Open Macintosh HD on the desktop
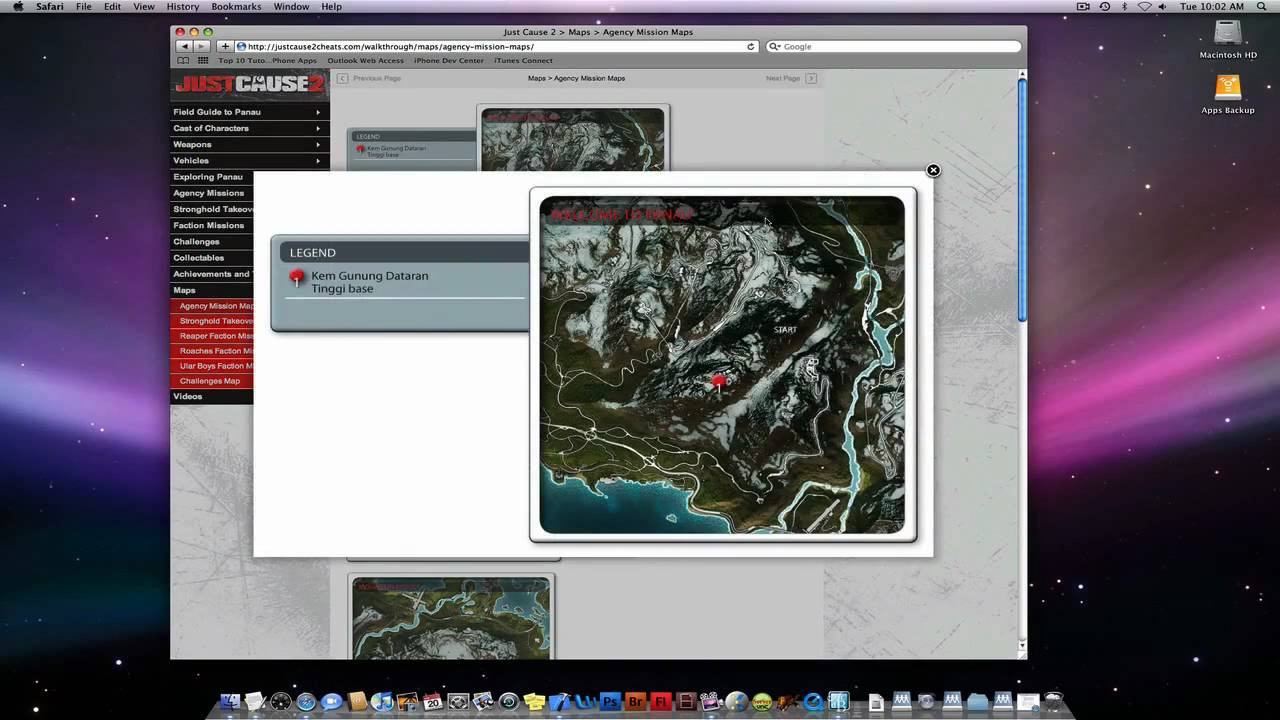The image size is (1280, 720). pos(1228,40)
